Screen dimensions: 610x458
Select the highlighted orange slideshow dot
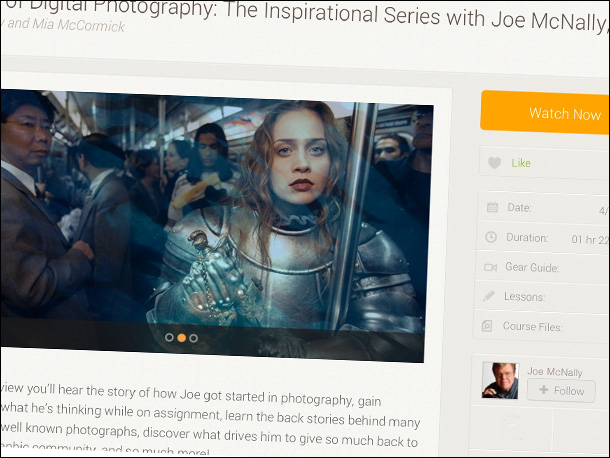pos(181,338)
